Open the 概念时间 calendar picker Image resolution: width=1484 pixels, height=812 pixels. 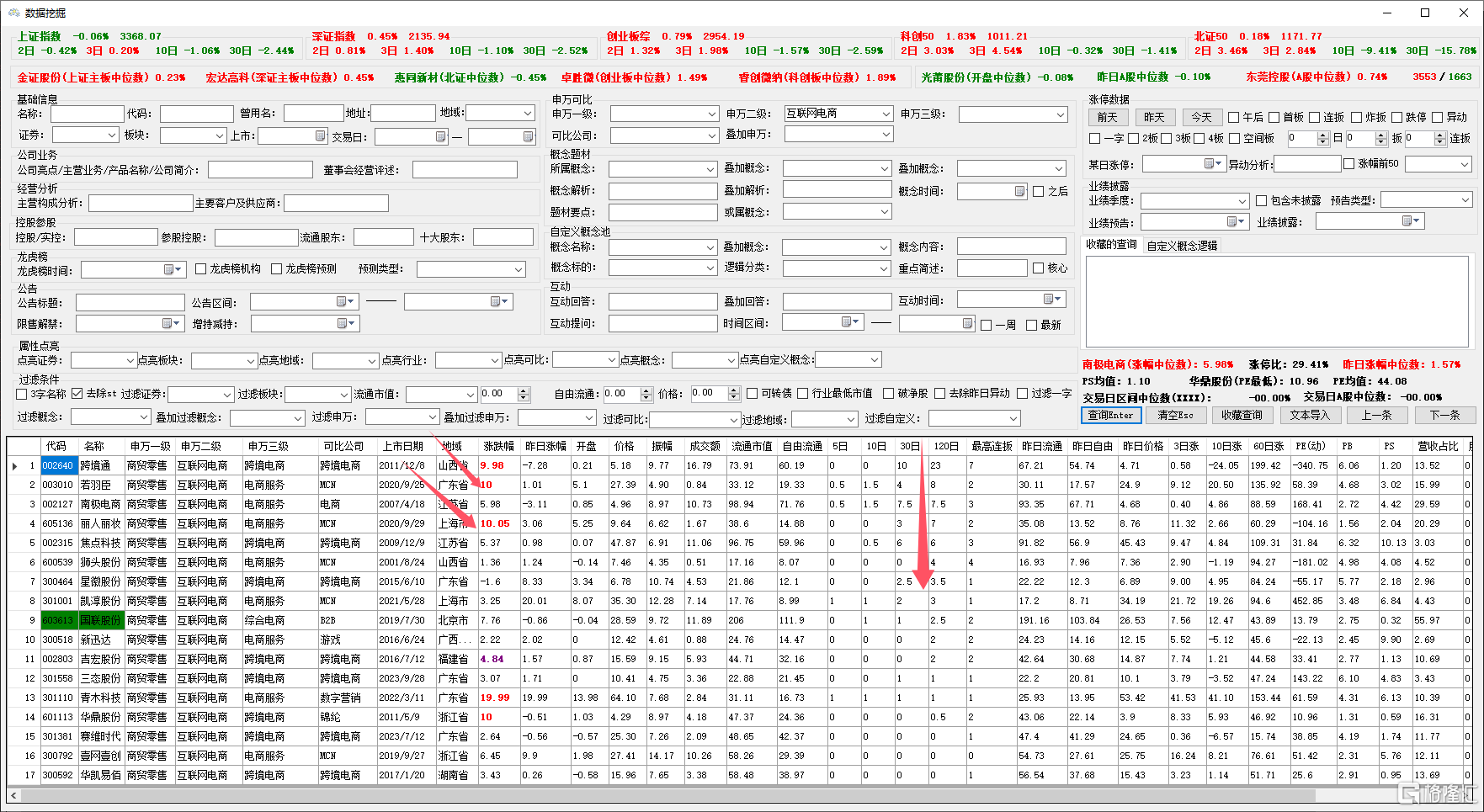(1019, 192)
